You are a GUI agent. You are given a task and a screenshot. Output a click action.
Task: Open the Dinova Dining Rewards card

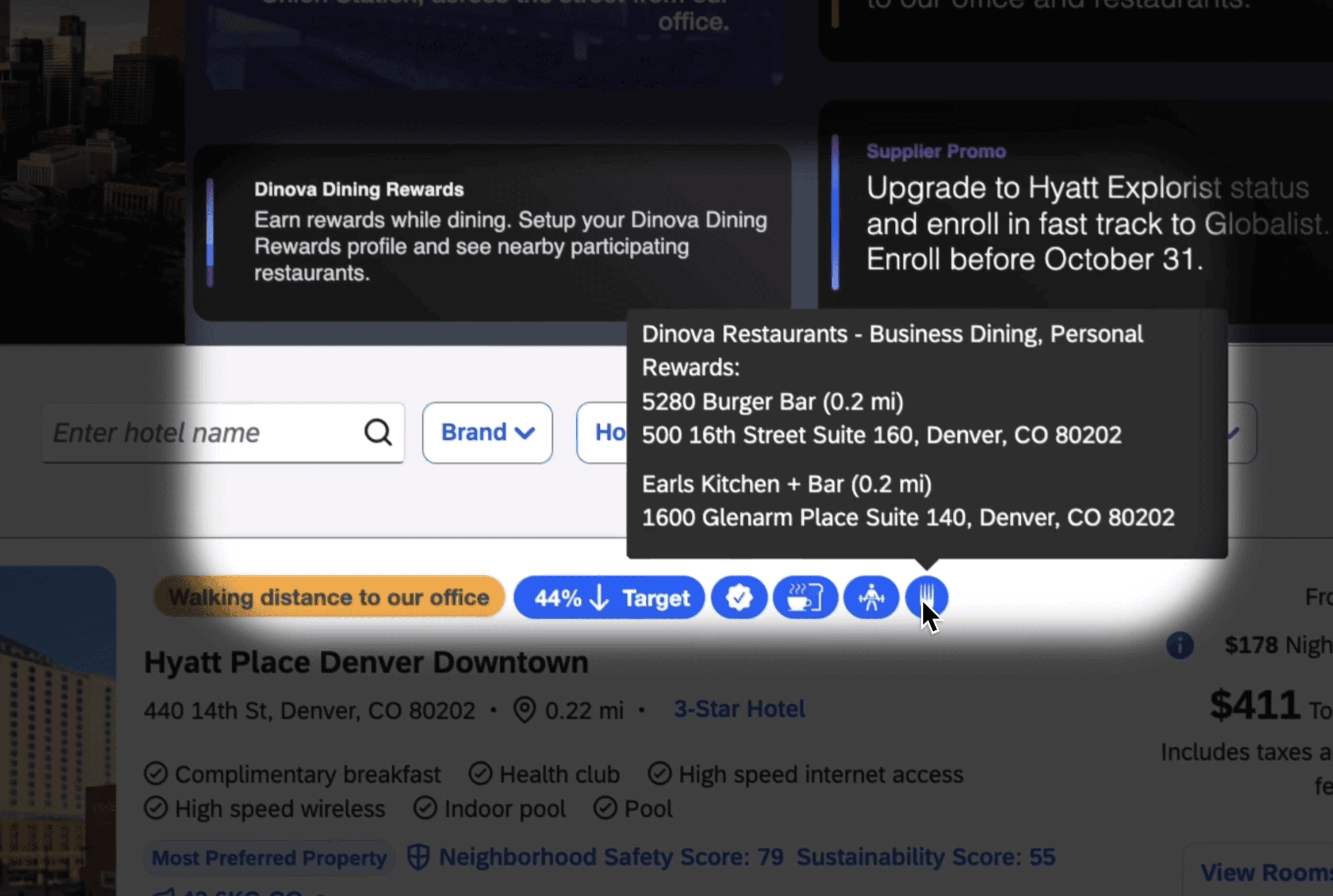(492, 232)
